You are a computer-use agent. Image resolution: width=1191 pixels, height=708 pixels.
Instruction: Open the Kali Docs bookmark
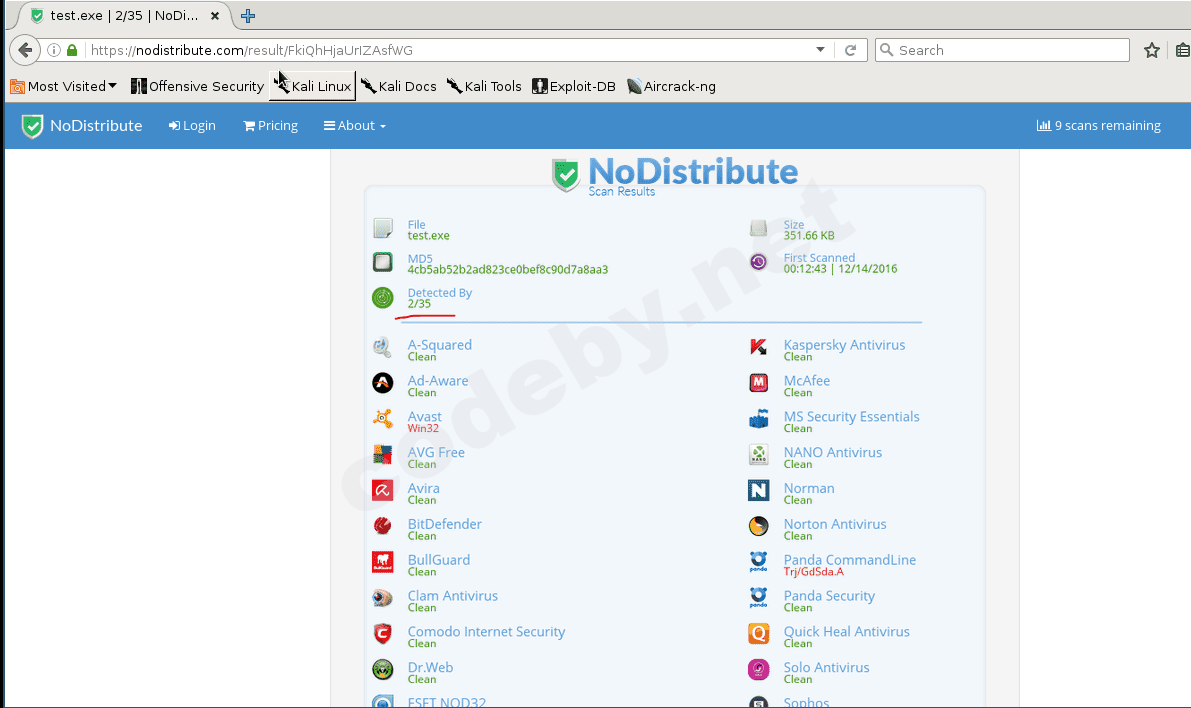click(399, 86)
